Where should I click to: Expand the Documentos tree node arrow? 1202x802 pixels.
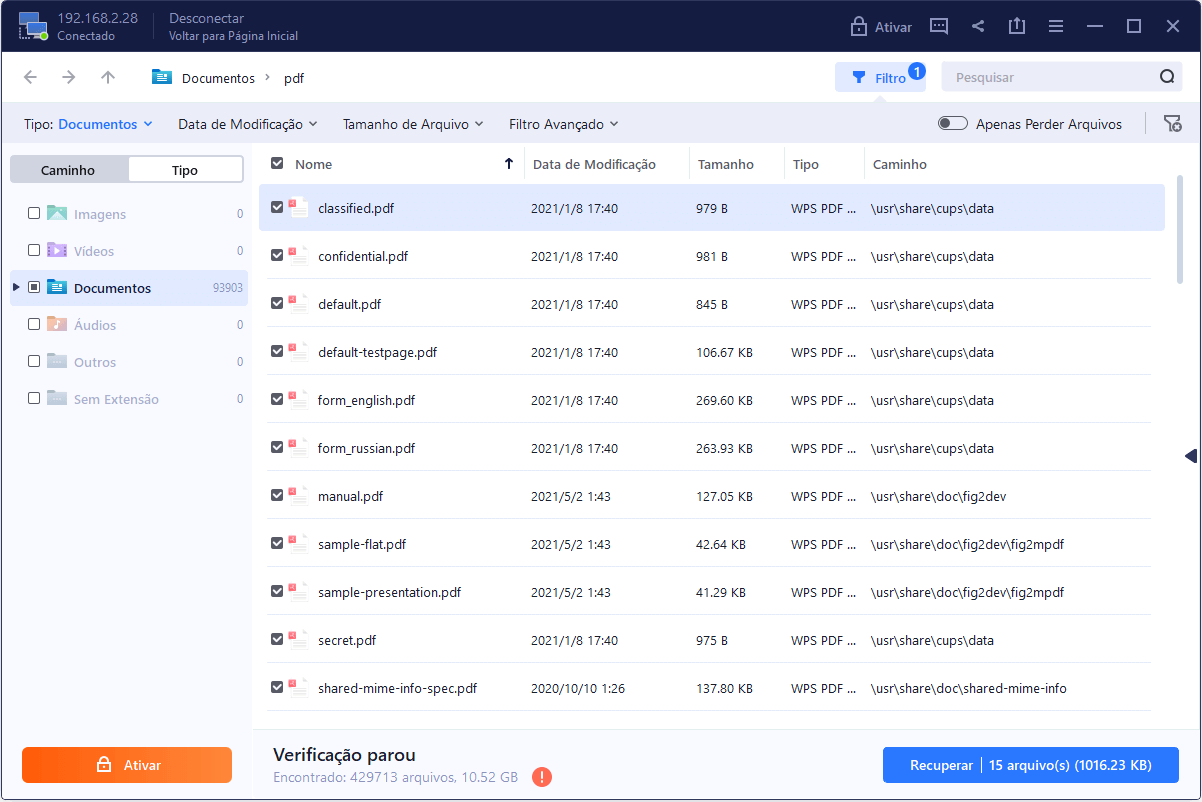(16, 287)
